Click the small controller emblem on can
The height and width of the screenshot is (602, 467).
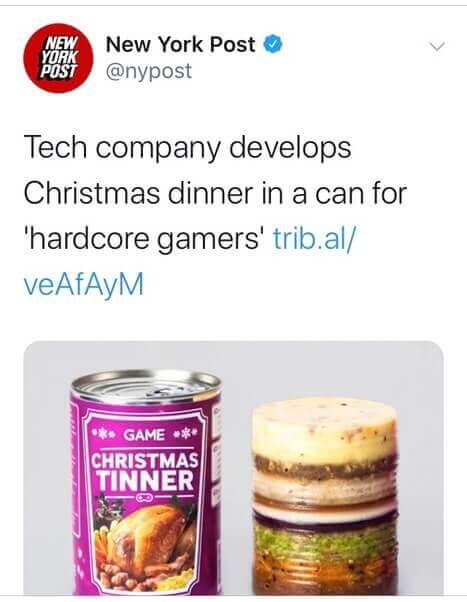pos(146,498)
